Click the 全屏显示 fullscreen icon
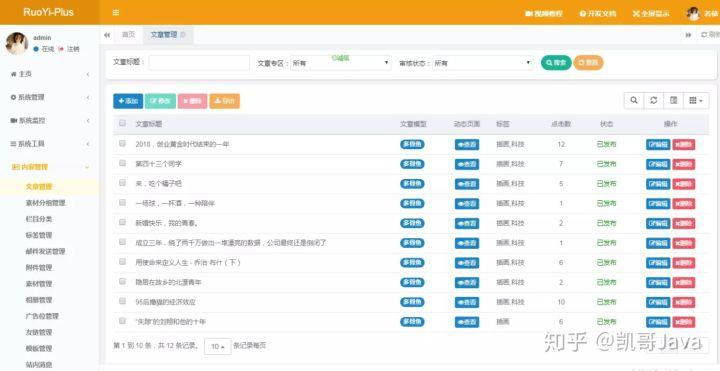Screen dimensions: 720x371 636,14
